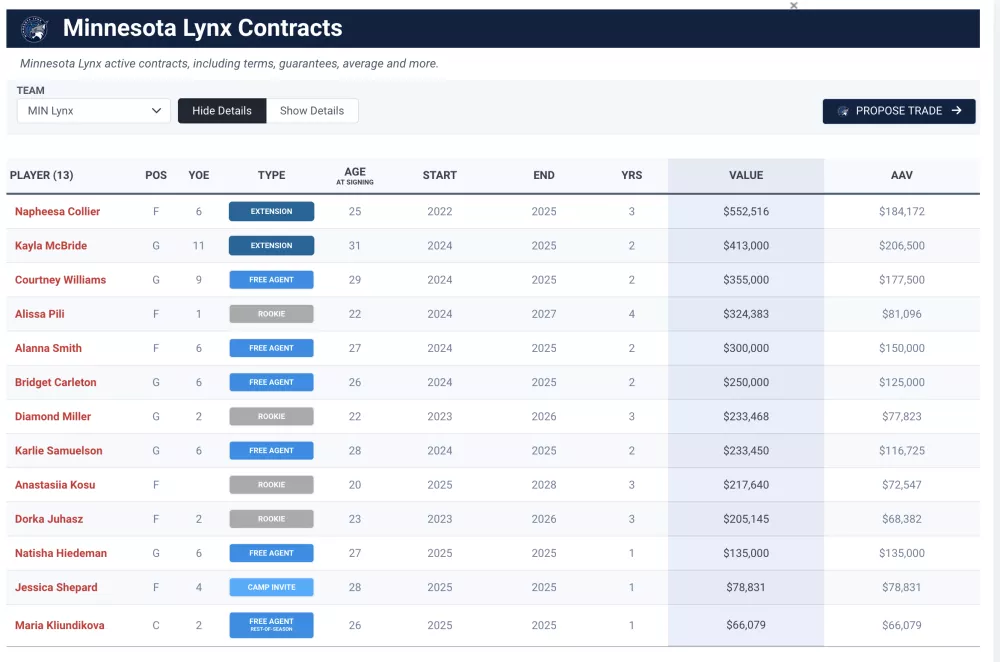Click Kayla McBride's EXTENSION badge
Viewport: 1000px width, 662px height.
click(271, 246)
